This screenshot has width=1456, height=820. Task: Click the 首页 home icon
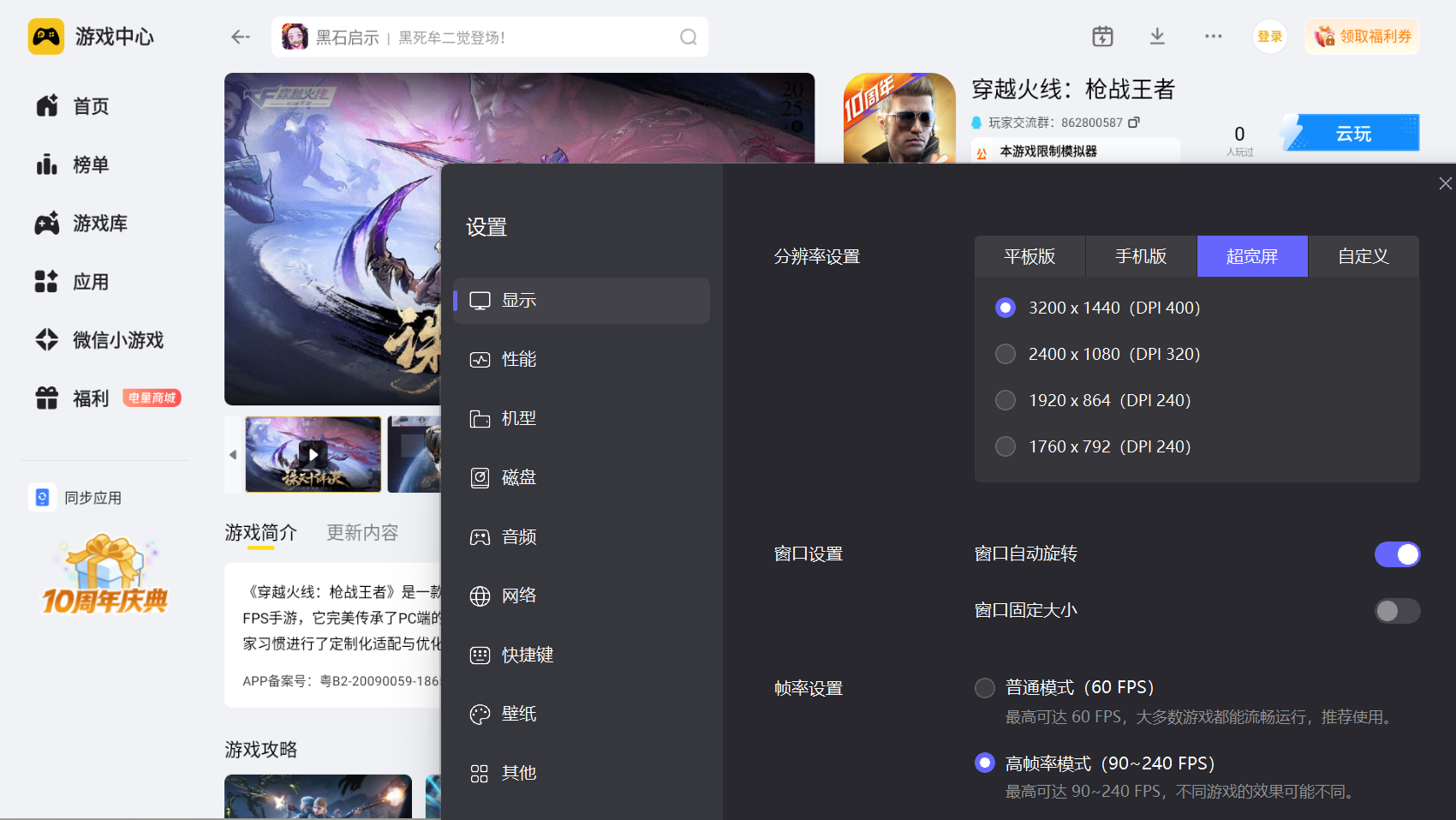coord(47,105)
